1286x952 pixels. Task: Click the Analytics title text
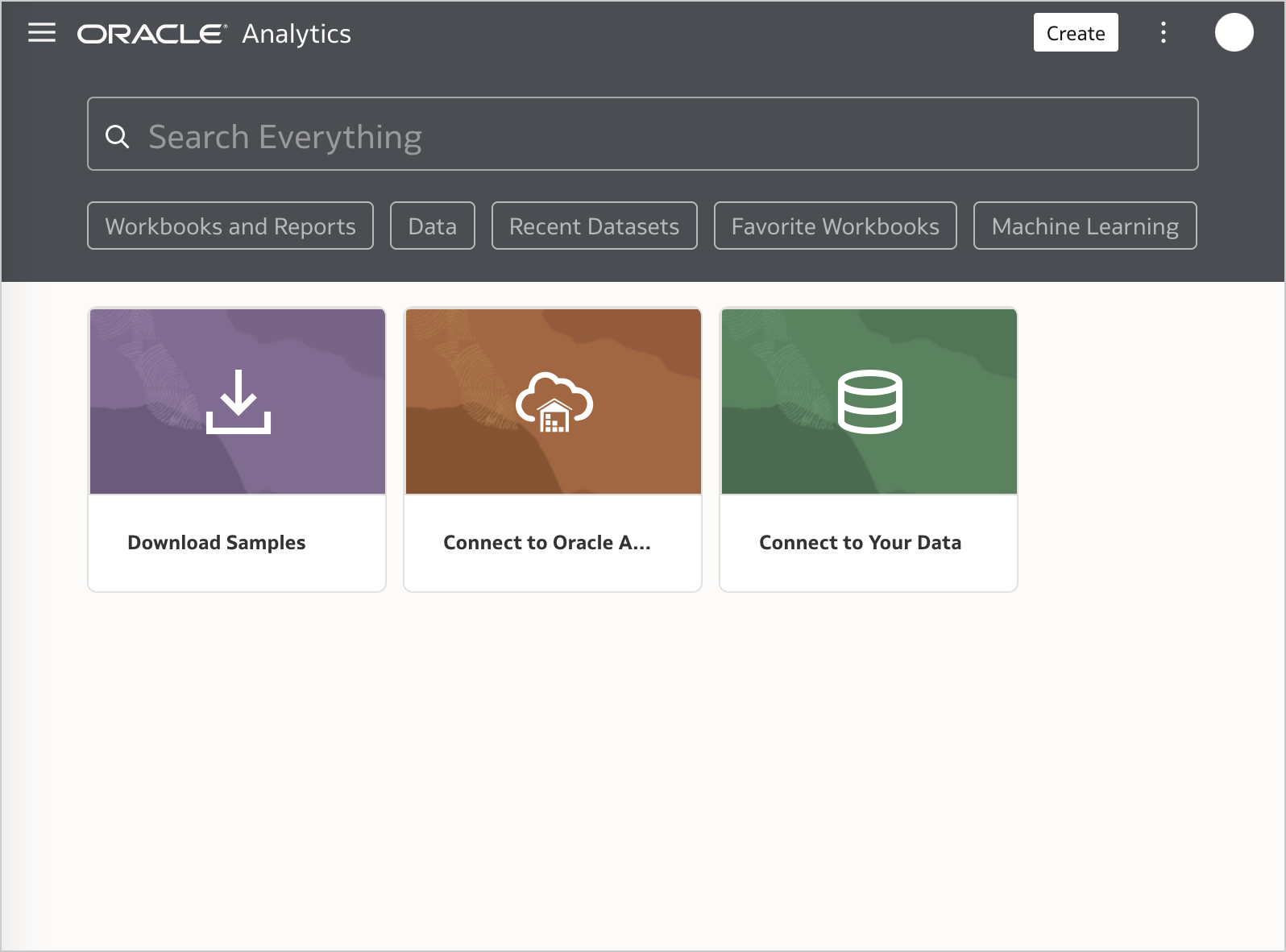297,34
